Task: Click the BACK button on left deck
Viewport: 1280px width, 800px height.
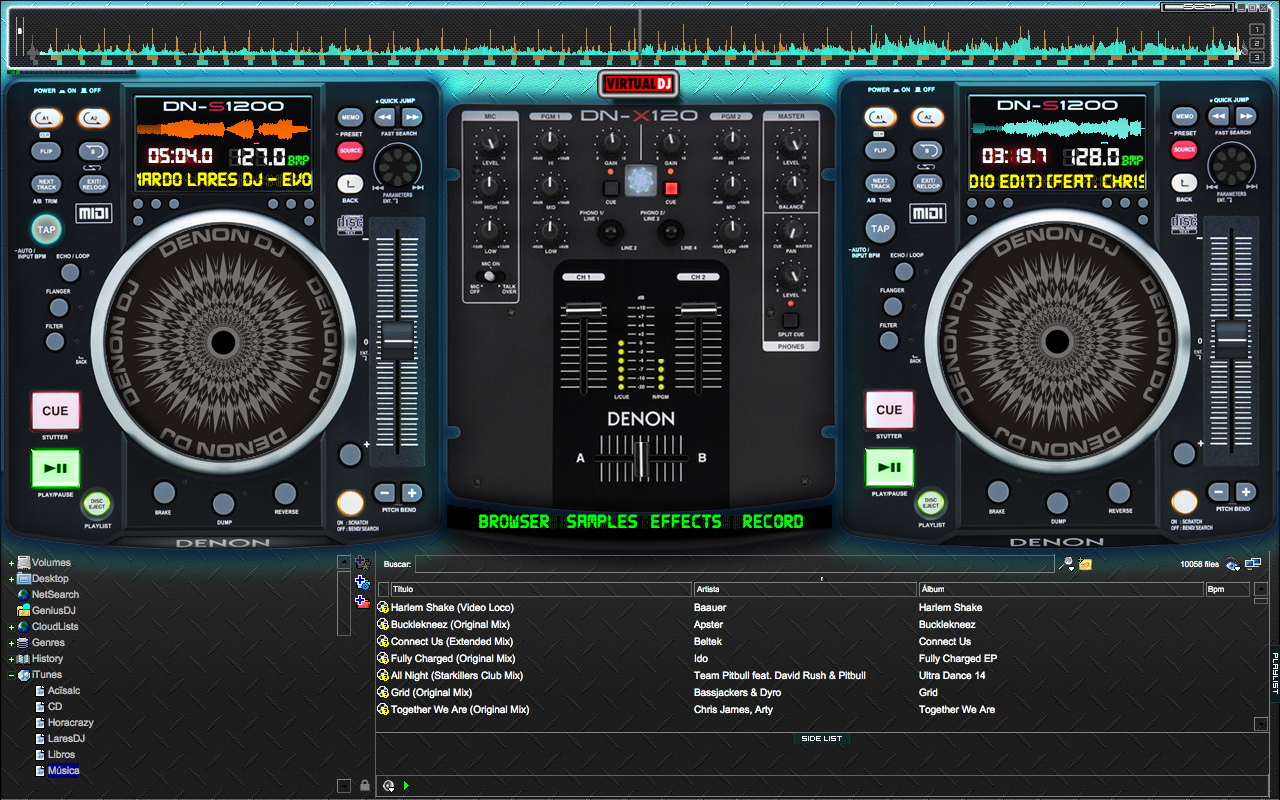Action: (x=350, y=184)
